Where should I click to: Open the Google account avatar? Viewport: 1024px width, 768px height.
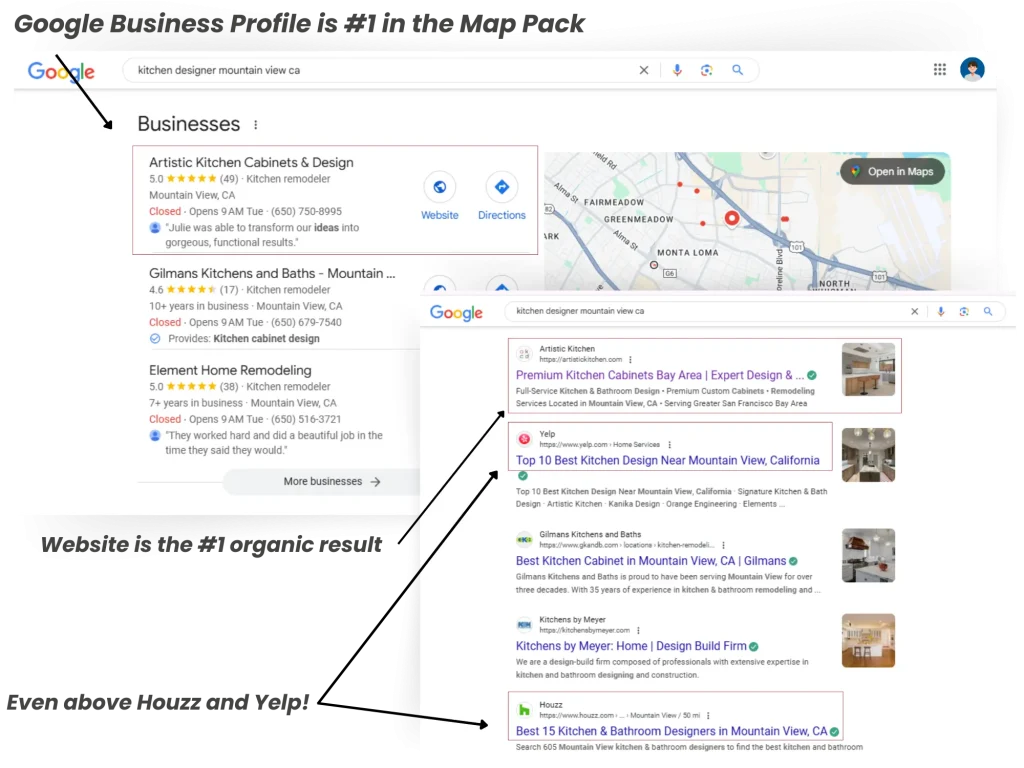click(x=972, y=69)
